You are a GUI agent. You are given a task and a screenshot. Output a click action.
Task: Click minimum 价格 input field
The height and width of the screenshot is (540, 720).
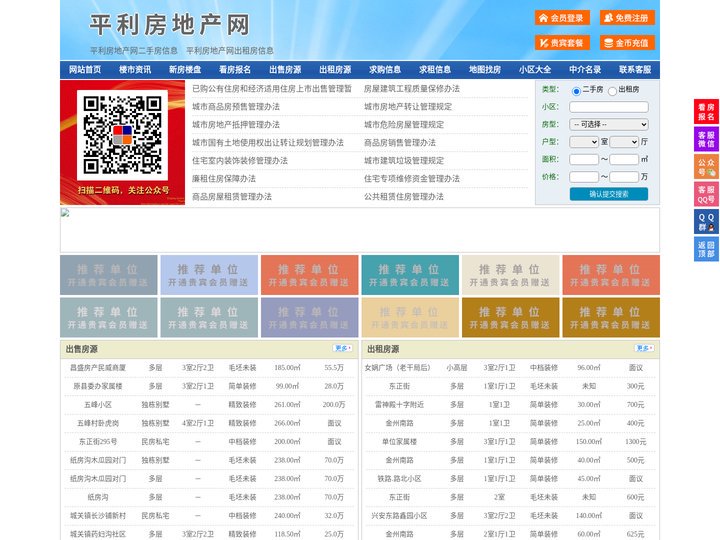tap(584, 177)
